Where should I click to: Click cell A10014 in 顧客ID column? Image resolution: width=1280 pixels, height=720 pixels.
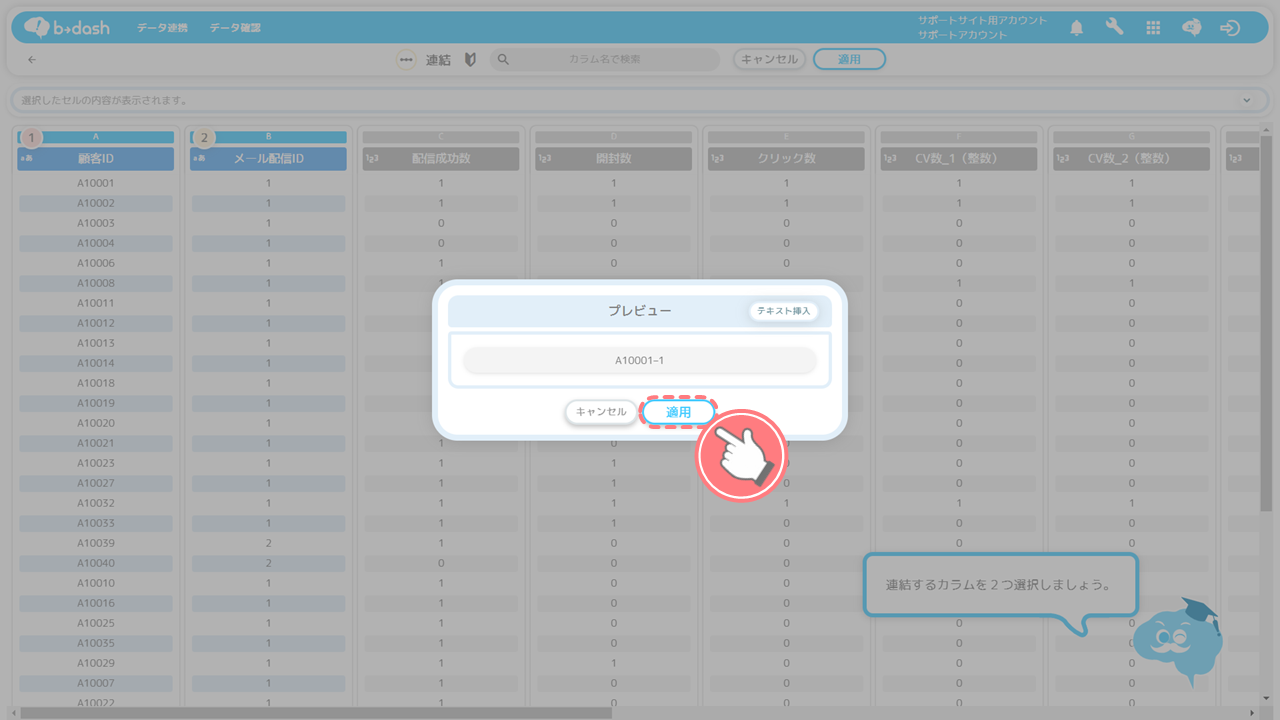click(x=96, y=363)
